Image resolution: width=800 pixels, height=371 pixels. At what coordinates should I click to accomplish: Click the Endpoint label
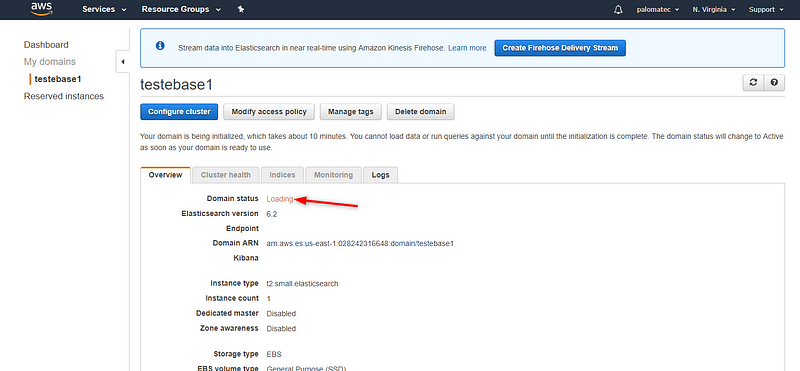(242, 229)
